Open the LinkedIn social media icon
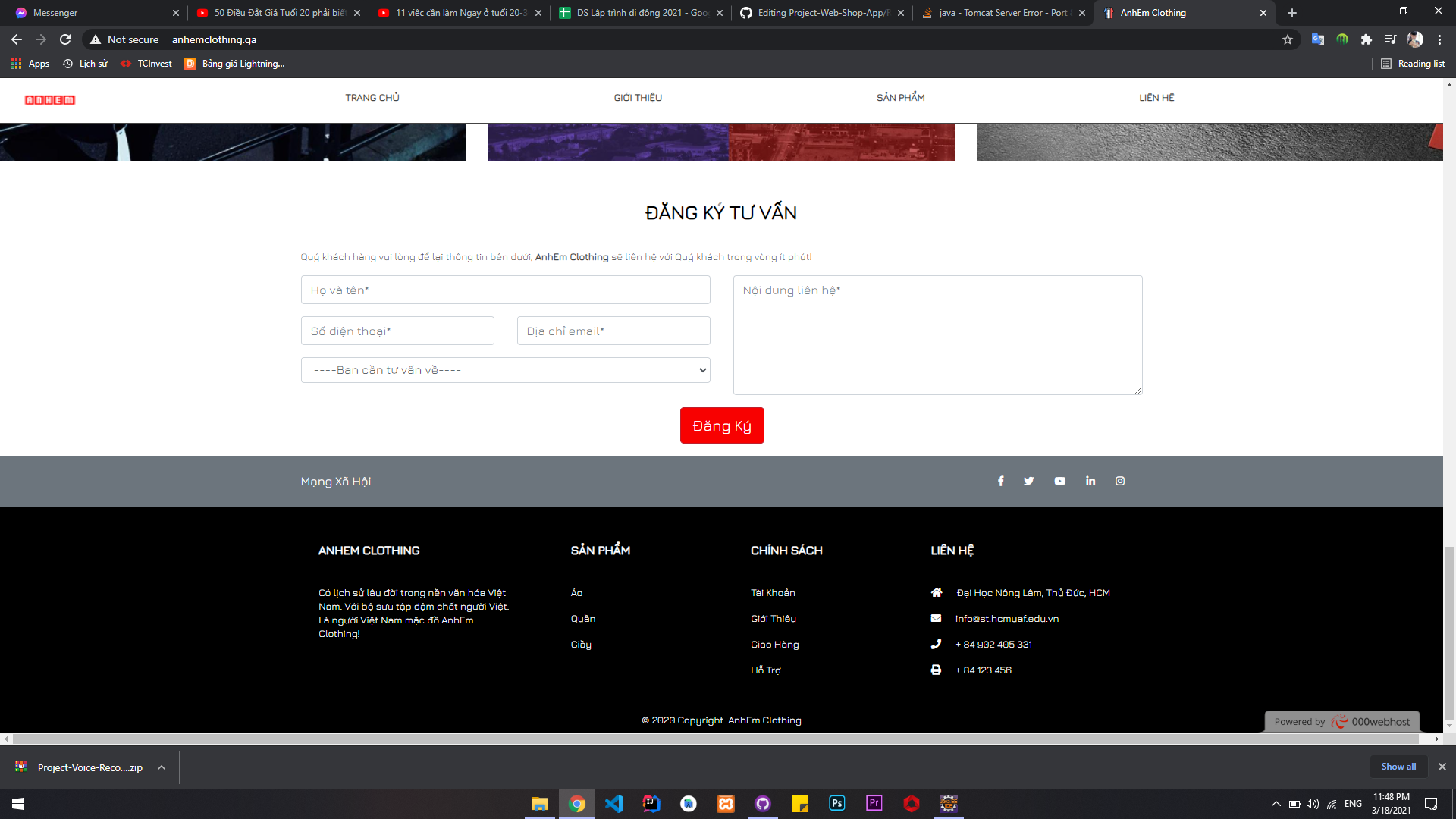This screenshot has height=819, width=1456. click(1090, 481)
